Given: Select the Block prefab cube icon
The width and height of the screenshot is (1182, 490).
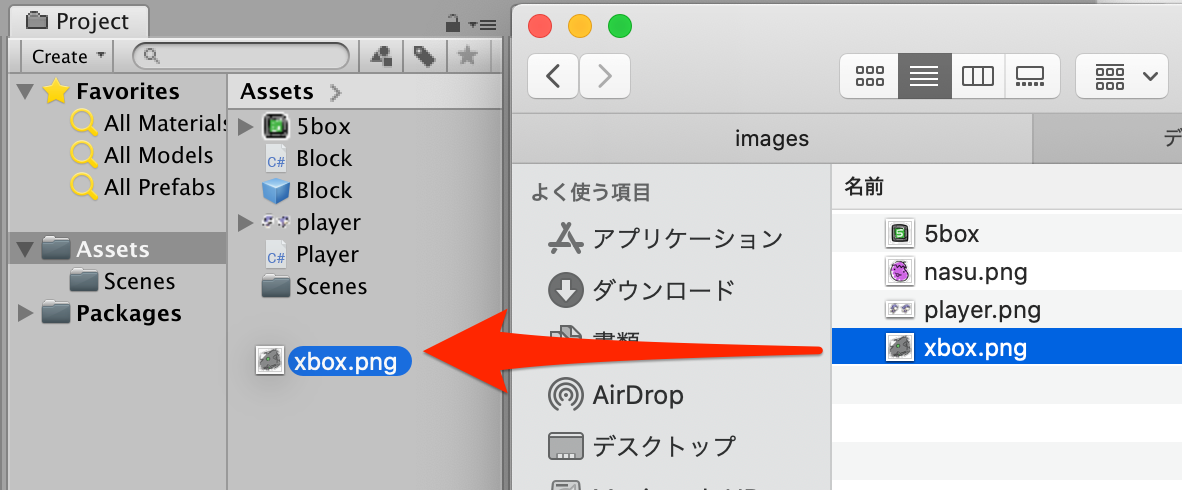Looking at the screenshot, I should 276,191.
